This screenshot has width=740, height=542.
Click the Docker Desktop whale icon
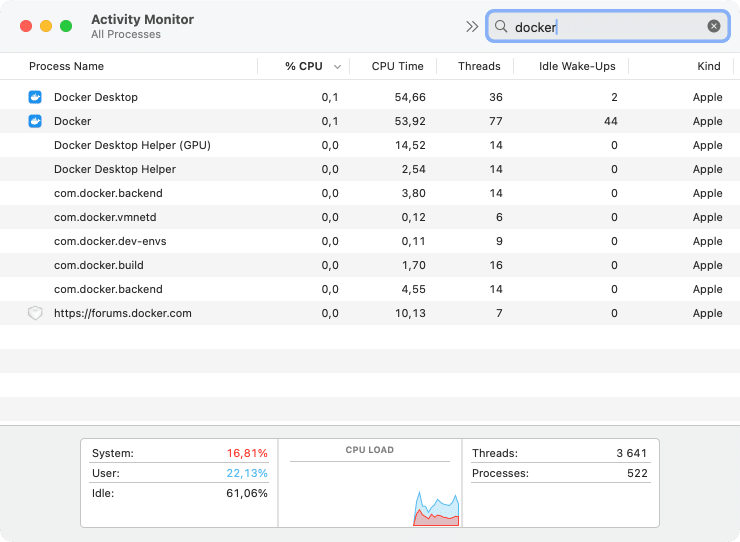coord(35,97)
